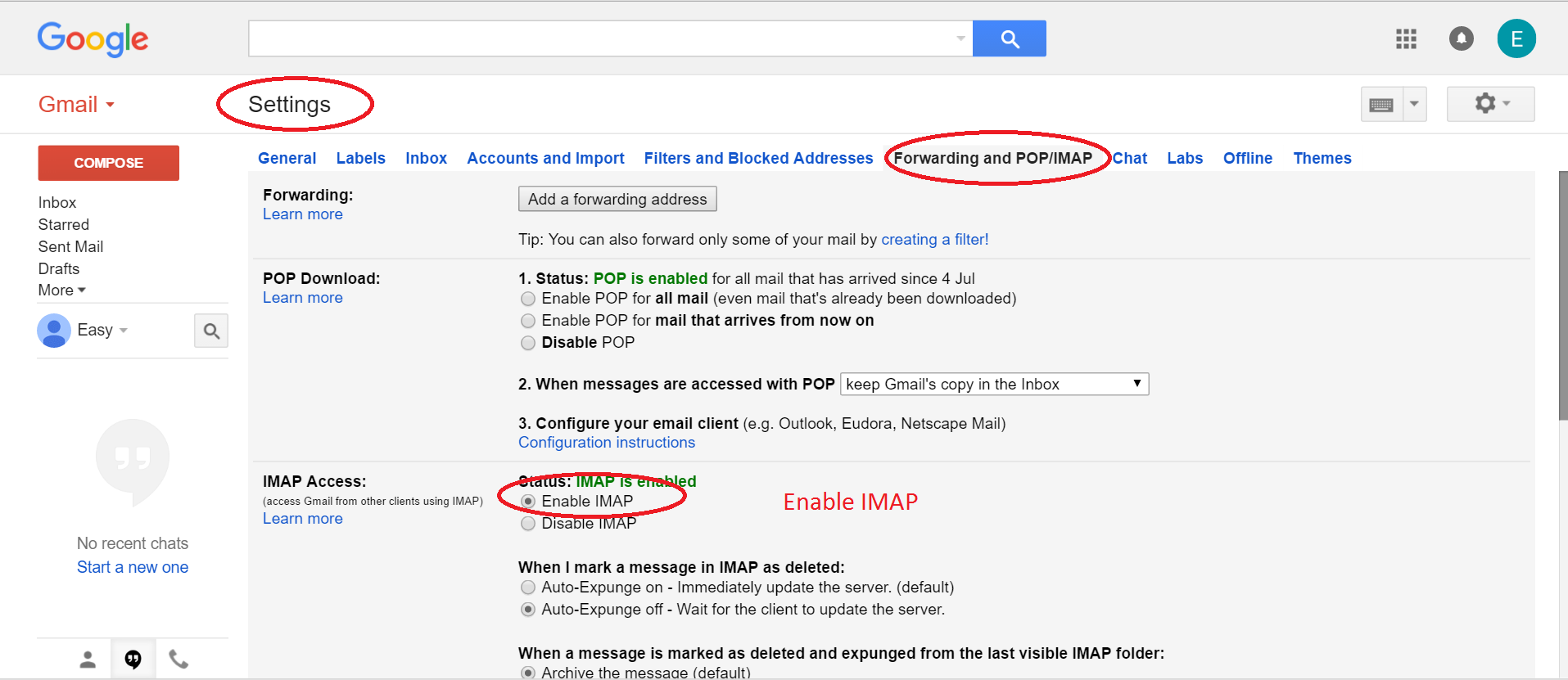The height and width of the screenshot is (680, 1568).
Task: Open the Drafts folder
Action: (x=58, y=269)
